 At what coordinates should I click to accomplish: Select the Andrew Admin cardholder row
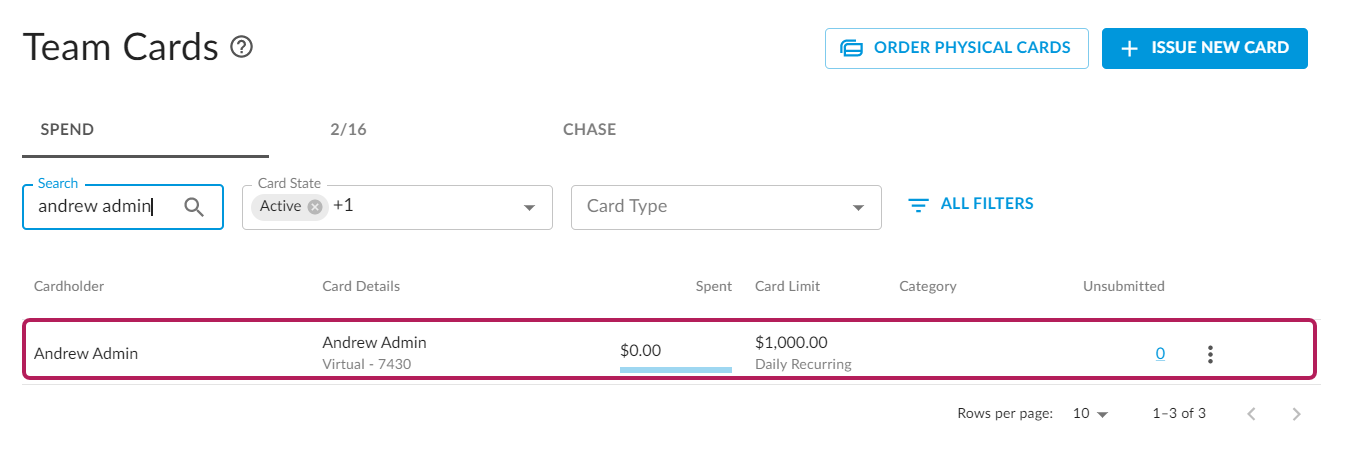[669, 350]
